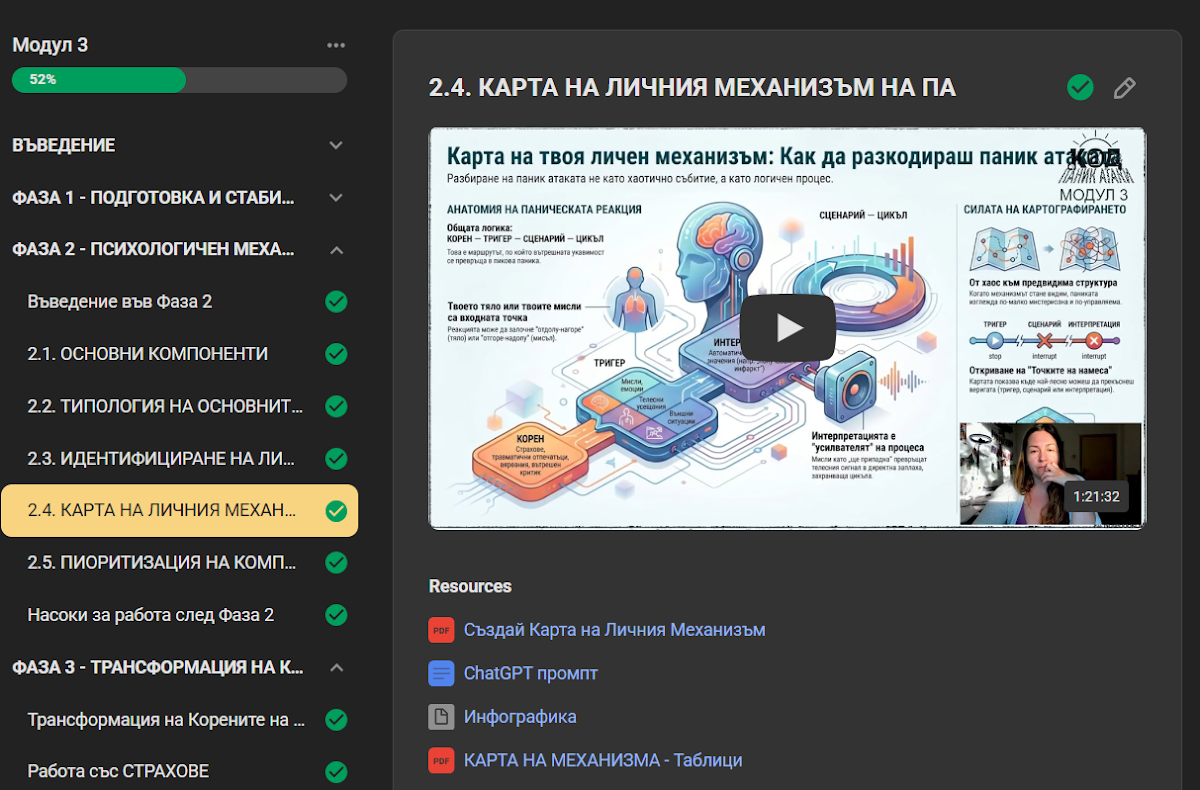
Task: Open lesson Трансформация на Корените
Action: [x=166, y=719]
